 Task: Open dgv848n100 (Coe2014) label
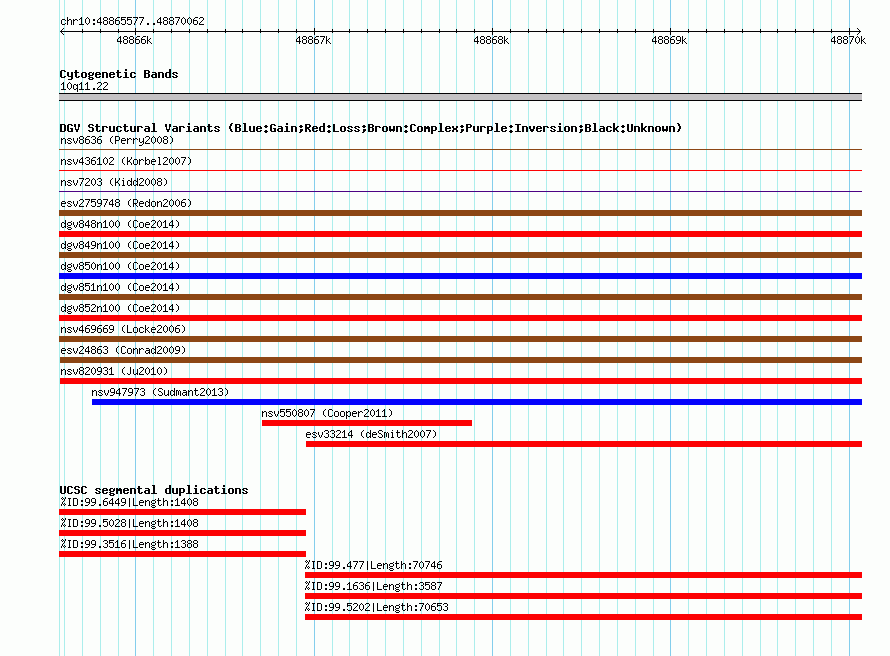pyautogui.click(x=120, y=224)
